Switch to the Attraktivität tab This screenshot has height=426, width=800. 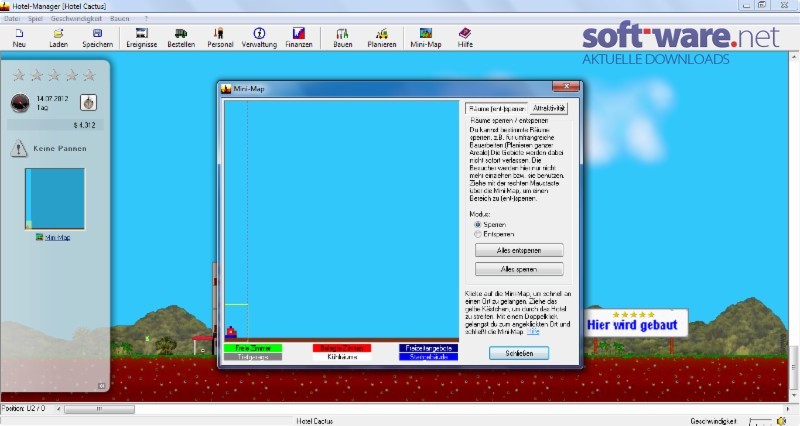click(x=548, y=109)
